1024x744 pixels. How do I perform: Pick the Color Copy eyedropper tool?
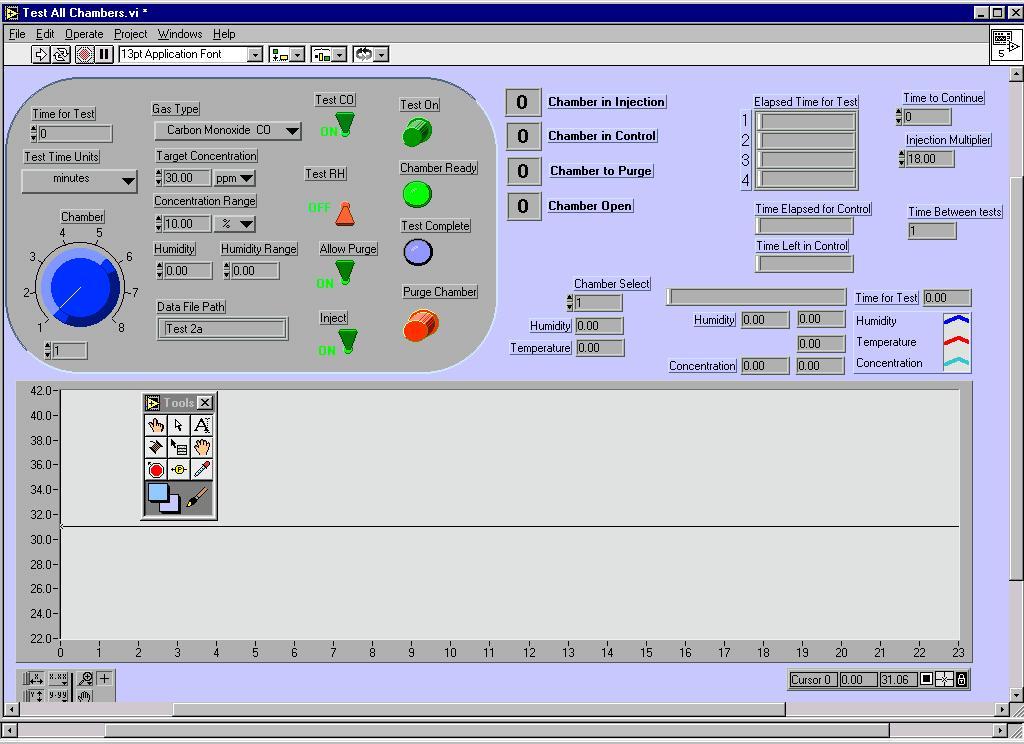[x=202, y=469]
